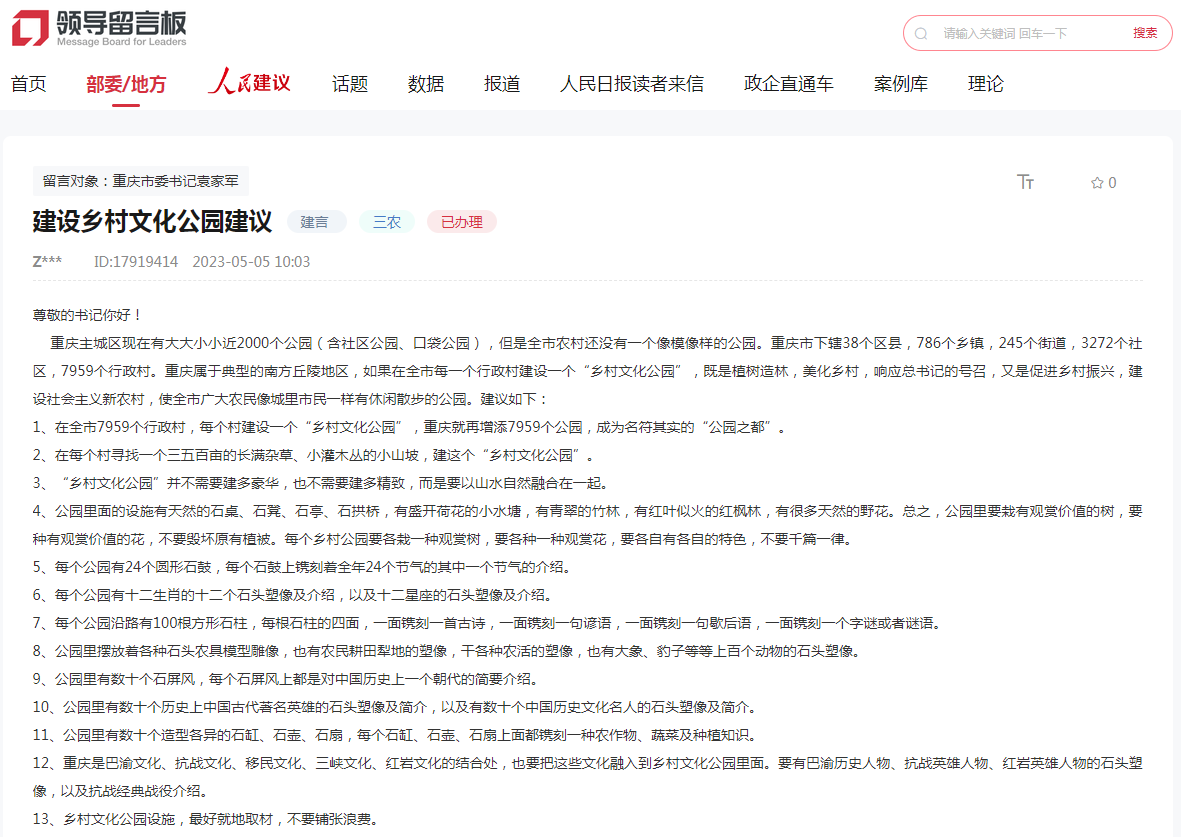Click the 领导留言板 site logo
The height and width of the screenshot is (837, 1181).
click(99, 28)
